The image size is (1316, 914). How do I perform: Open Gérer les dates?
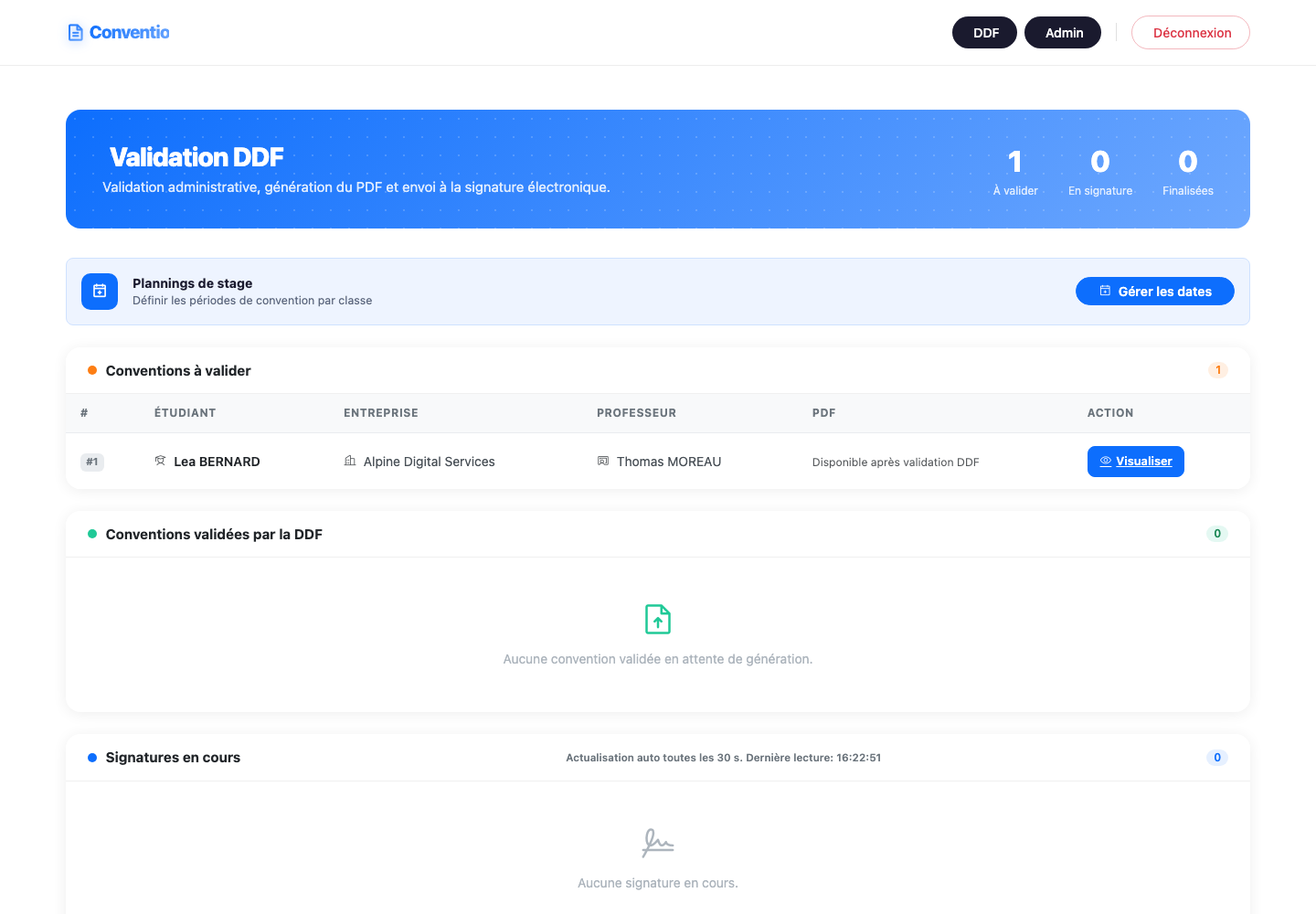[1155, 292]
